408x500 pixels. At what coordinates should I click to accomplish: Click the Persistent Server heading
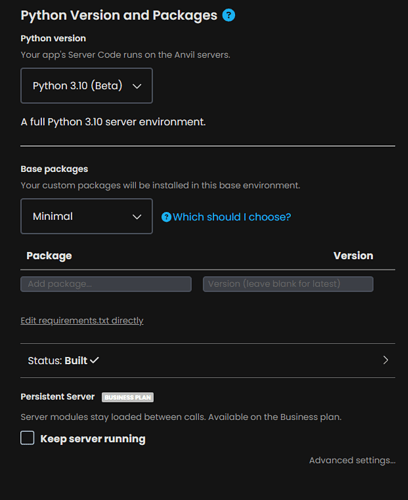pyautogui.click(x=58, y=397)
